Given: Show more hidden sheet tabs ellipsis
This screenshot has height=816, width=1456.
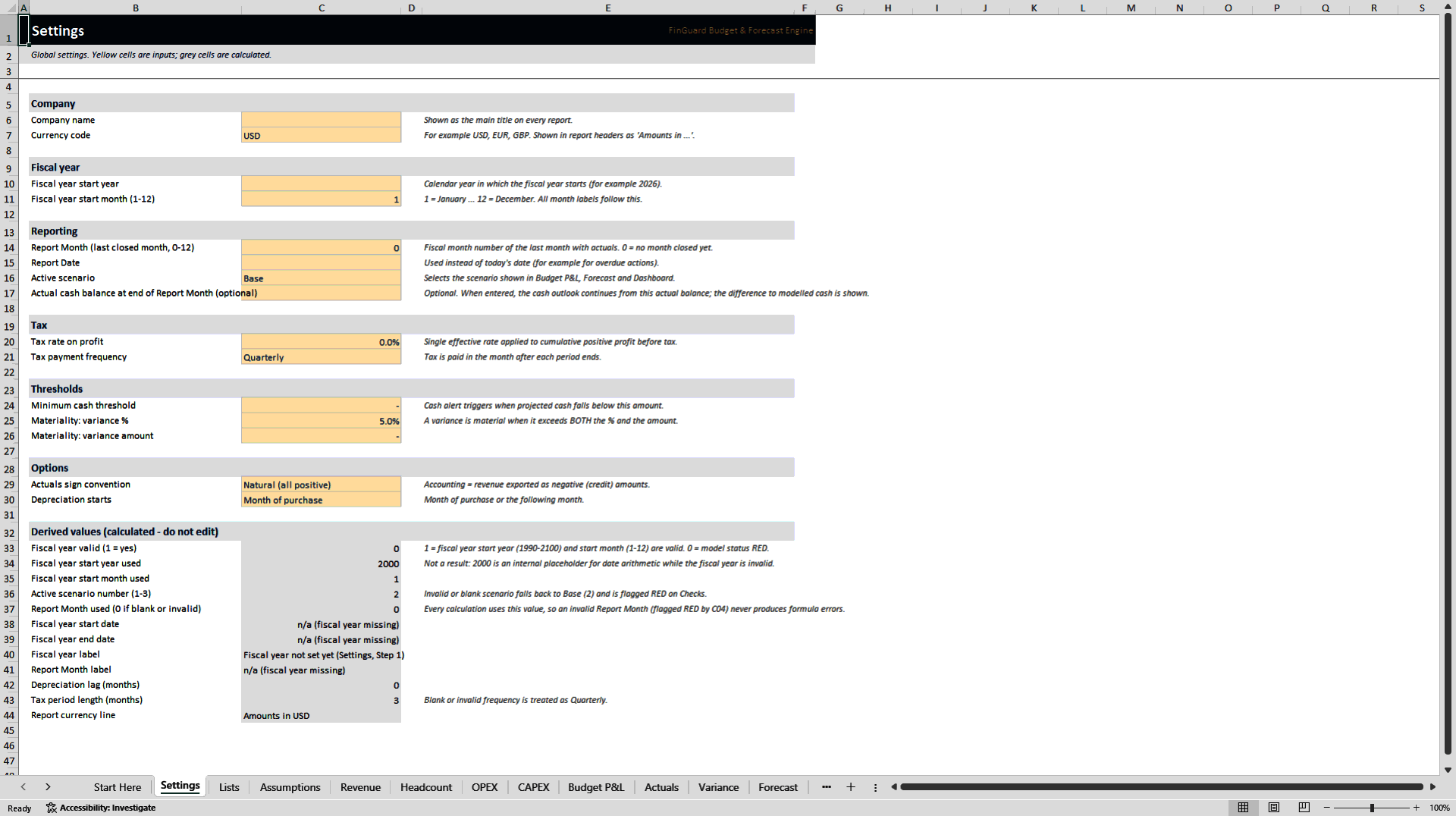Looking at the screenshot, I should (x=827, y=787).
